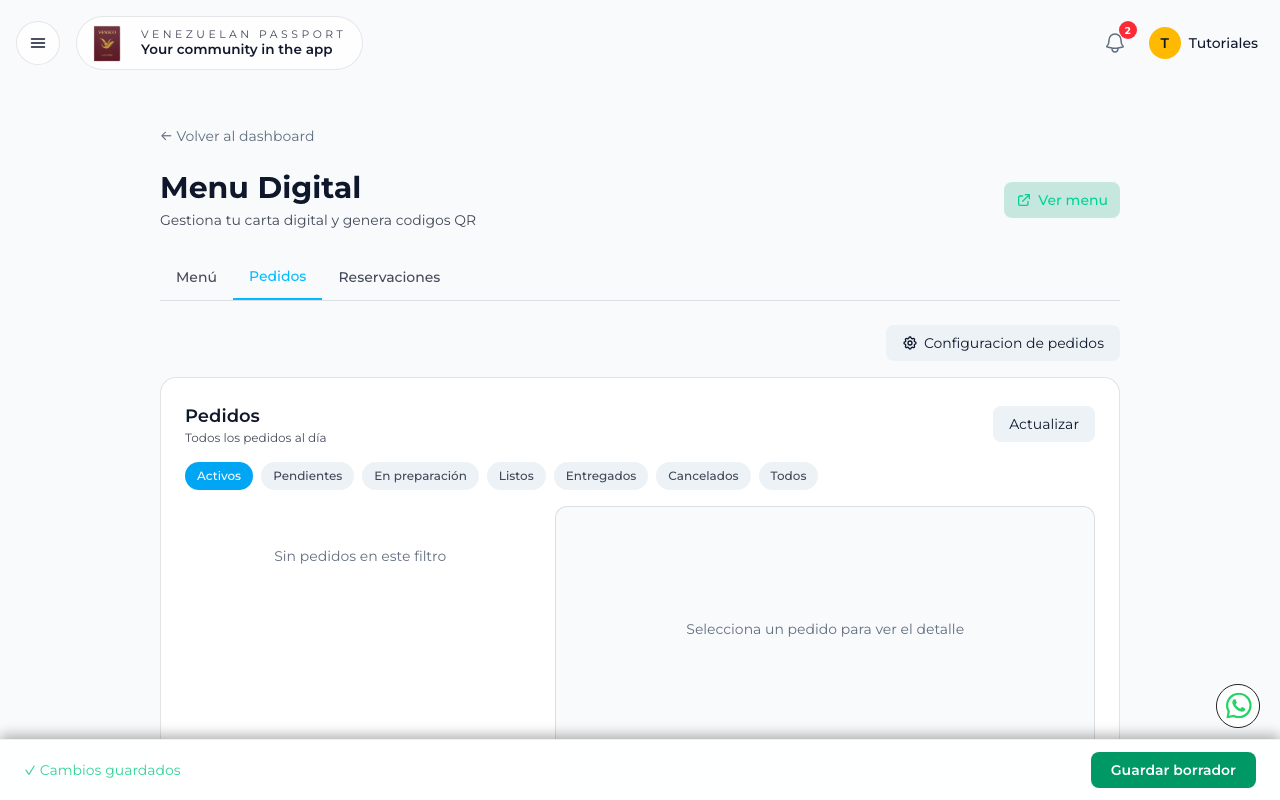Click Guardar borrador button
Viewport: 1280px width, 800px height.
[1173, 770]
